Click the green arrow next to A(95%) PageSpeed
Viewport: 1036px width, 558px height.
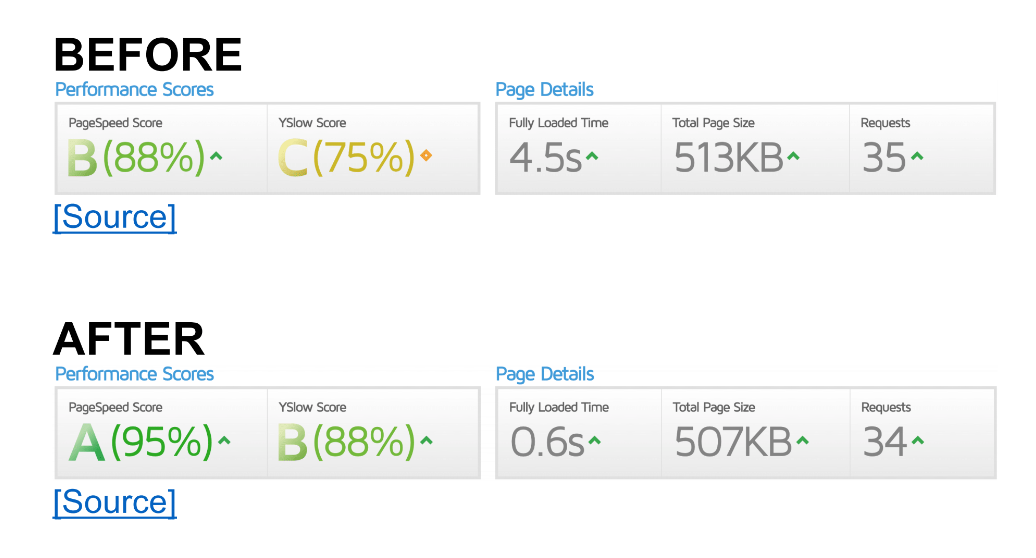[224, 440]
